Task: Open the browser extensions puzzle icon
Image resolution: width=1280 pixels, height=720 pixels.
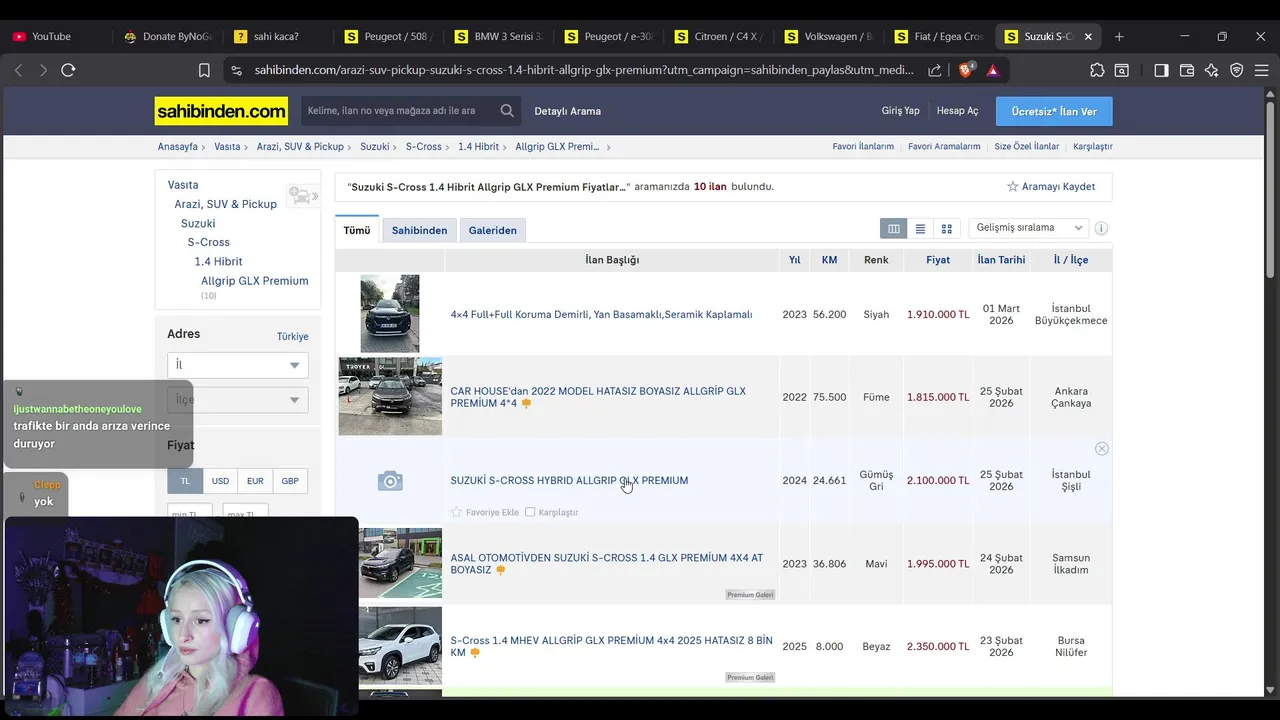Action: [1097, 70]
